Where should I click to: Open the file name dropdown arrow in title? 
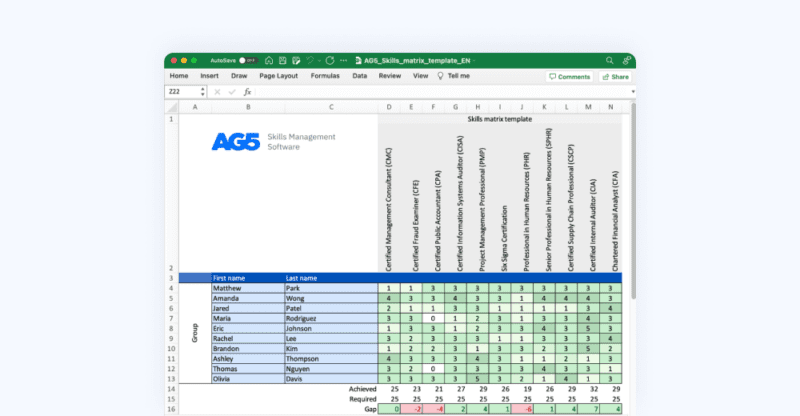coord(474,61)
